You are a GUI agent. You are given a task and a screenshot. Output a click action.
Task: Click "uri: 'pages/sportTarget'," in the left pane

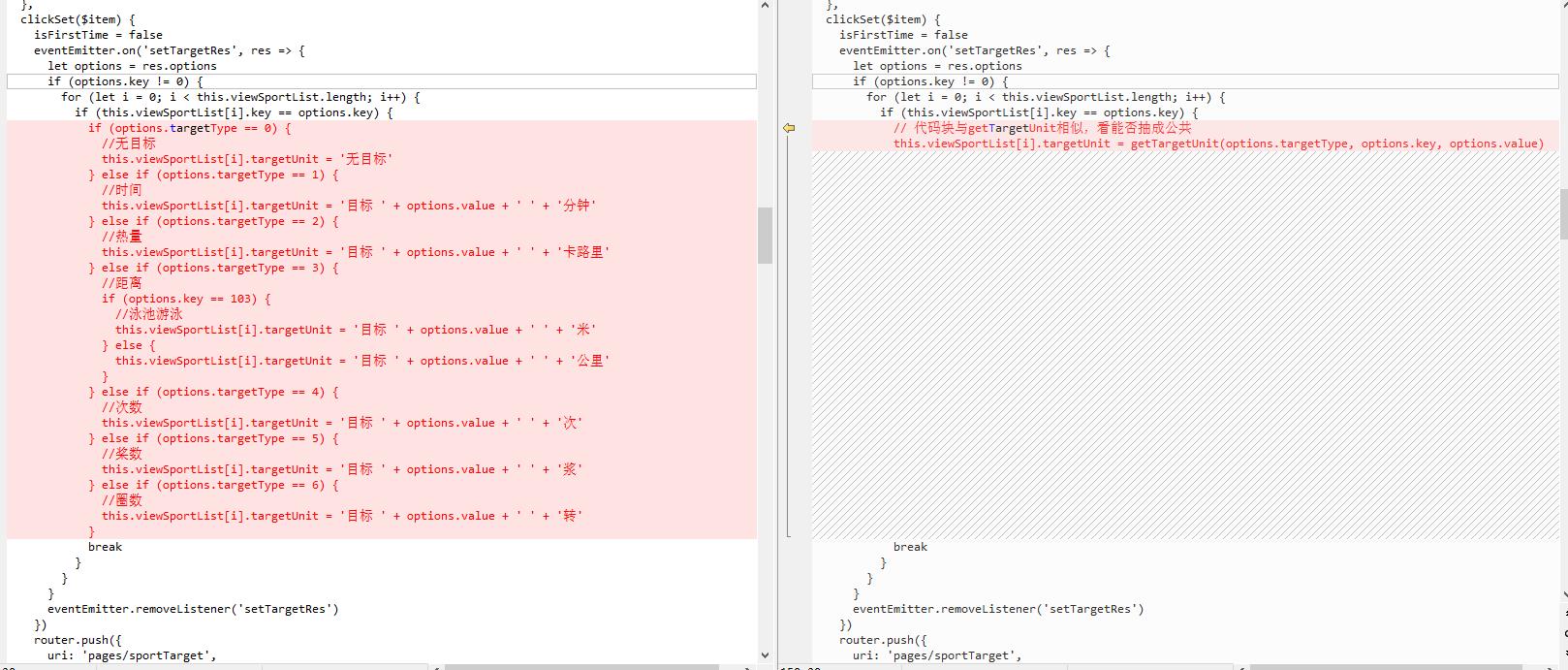(x=132, y=655)
